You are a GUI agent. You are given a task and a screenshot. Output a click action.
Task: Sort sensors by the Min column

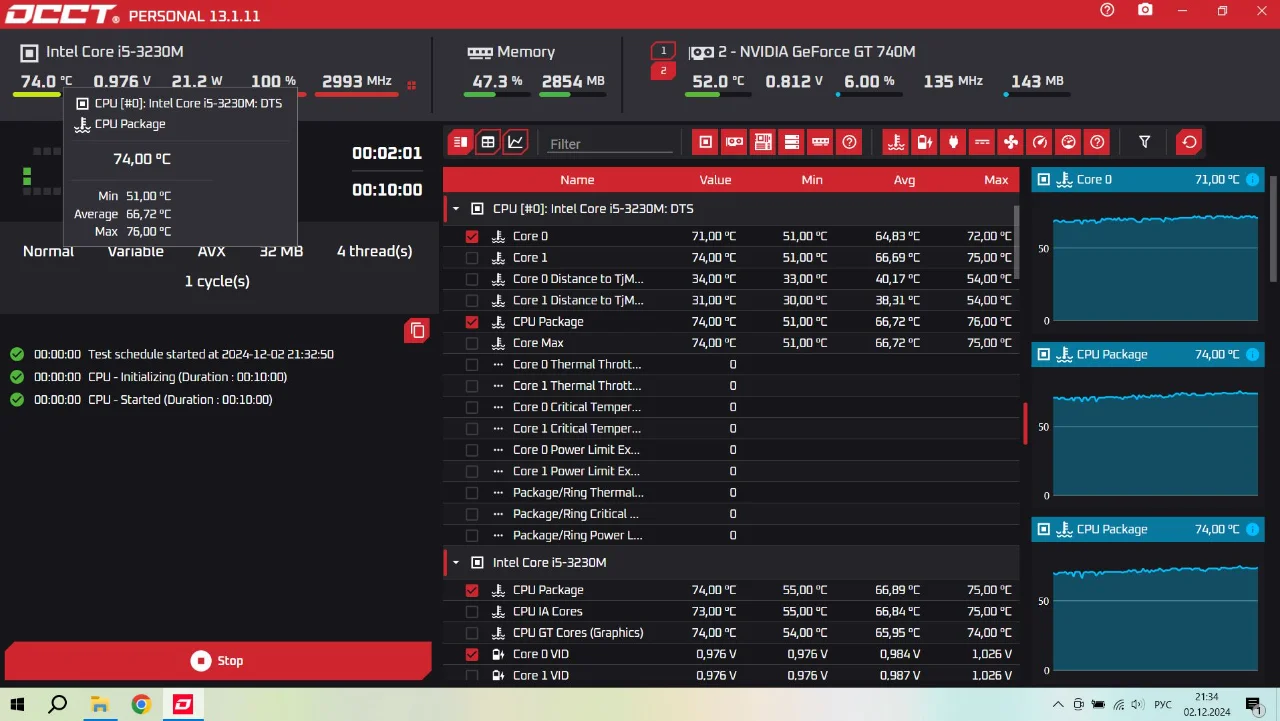click(812, 180)
